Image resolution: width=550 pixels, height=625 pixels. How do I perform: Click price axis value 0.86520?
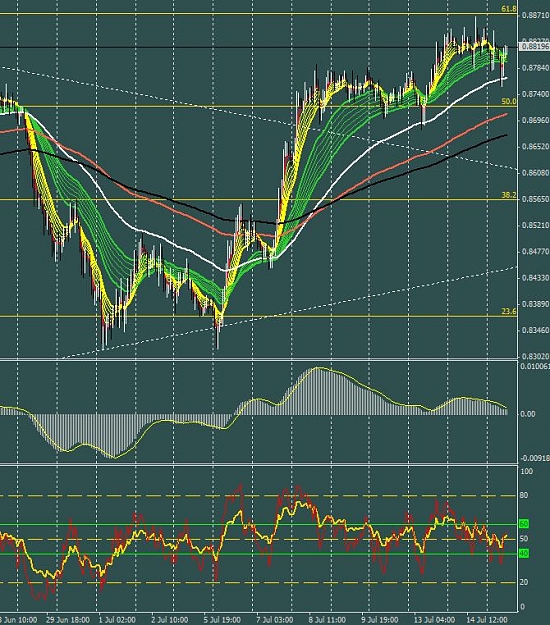click(535, 147)
